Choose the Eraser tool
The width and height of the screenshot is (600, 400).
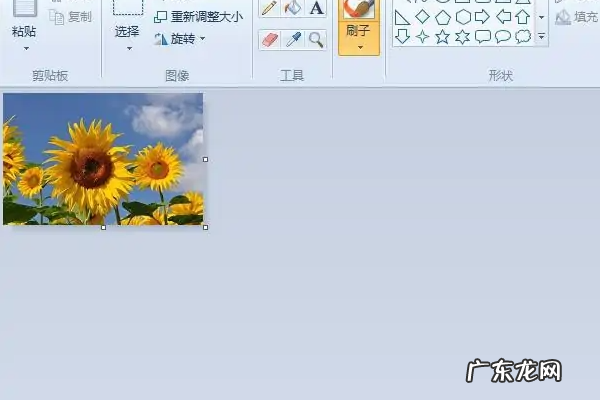point(269,39)
